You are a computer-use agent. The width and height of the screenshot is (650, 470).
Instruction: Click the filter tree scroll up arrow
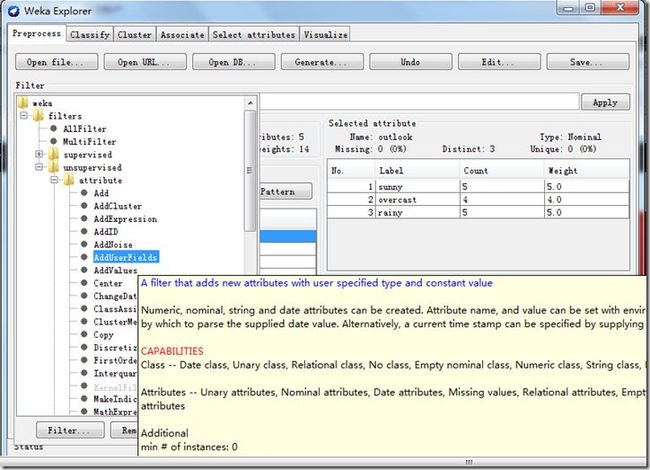tap(250, 103)
